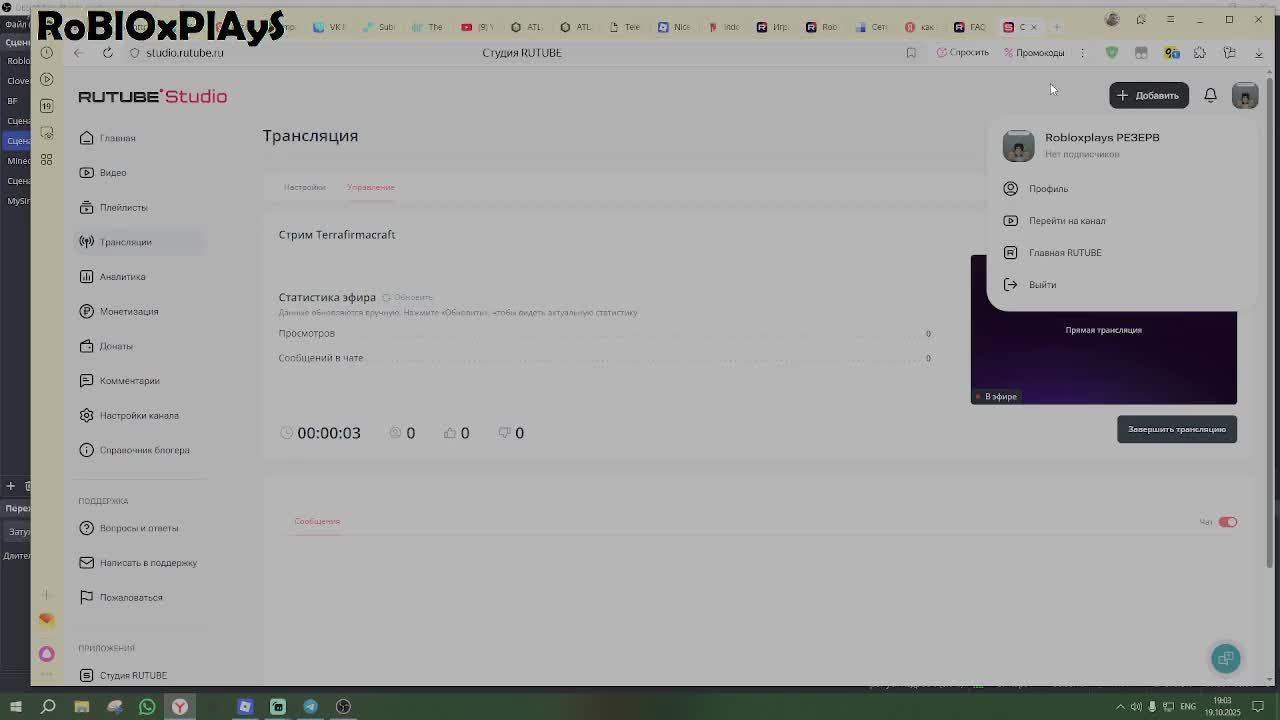Open Windows taskbar search
Viewport: 1280px width, 720px height.
pyautogui.click(x=48, y=707)
